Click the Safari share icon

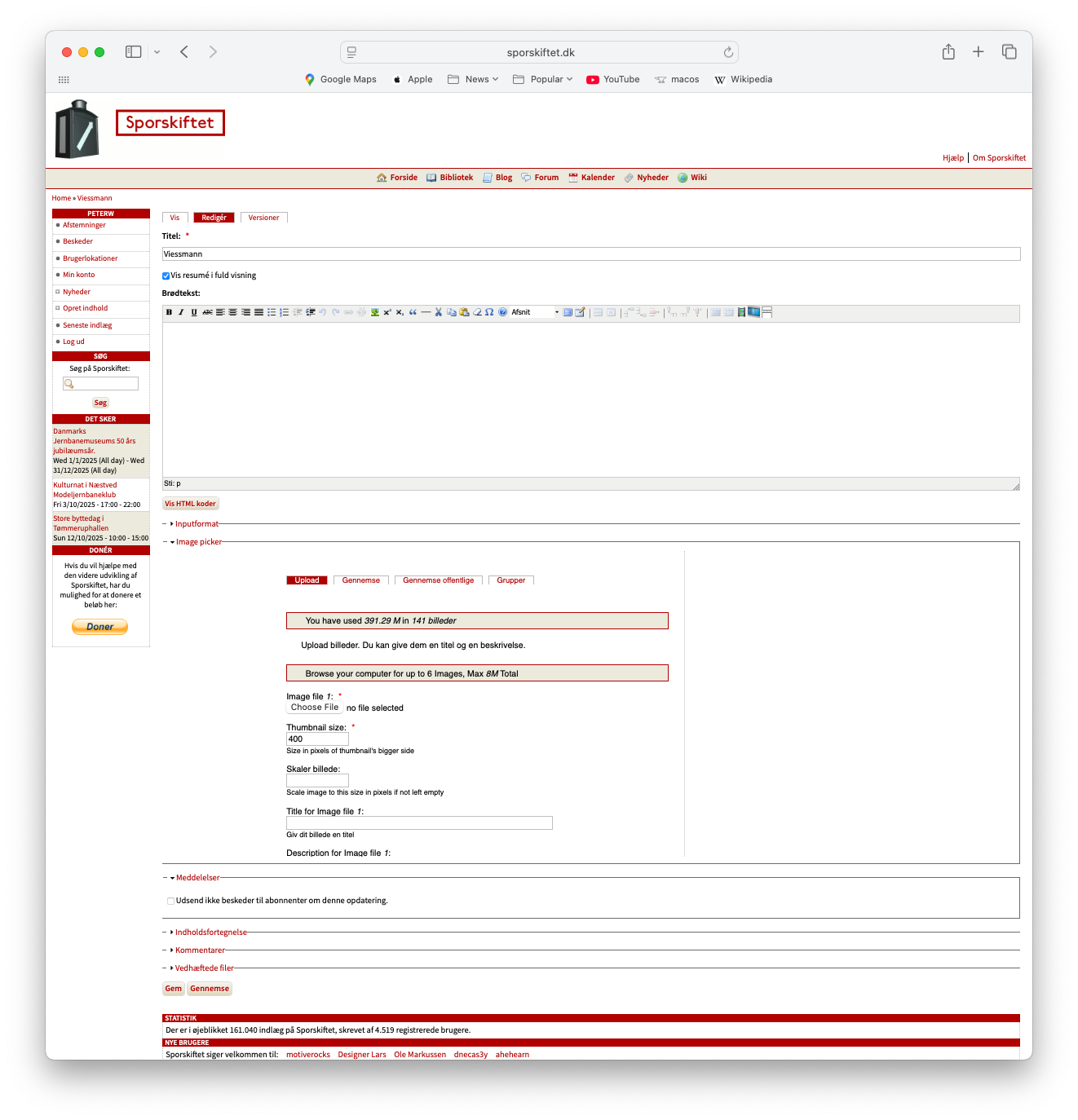click(948, 52)
